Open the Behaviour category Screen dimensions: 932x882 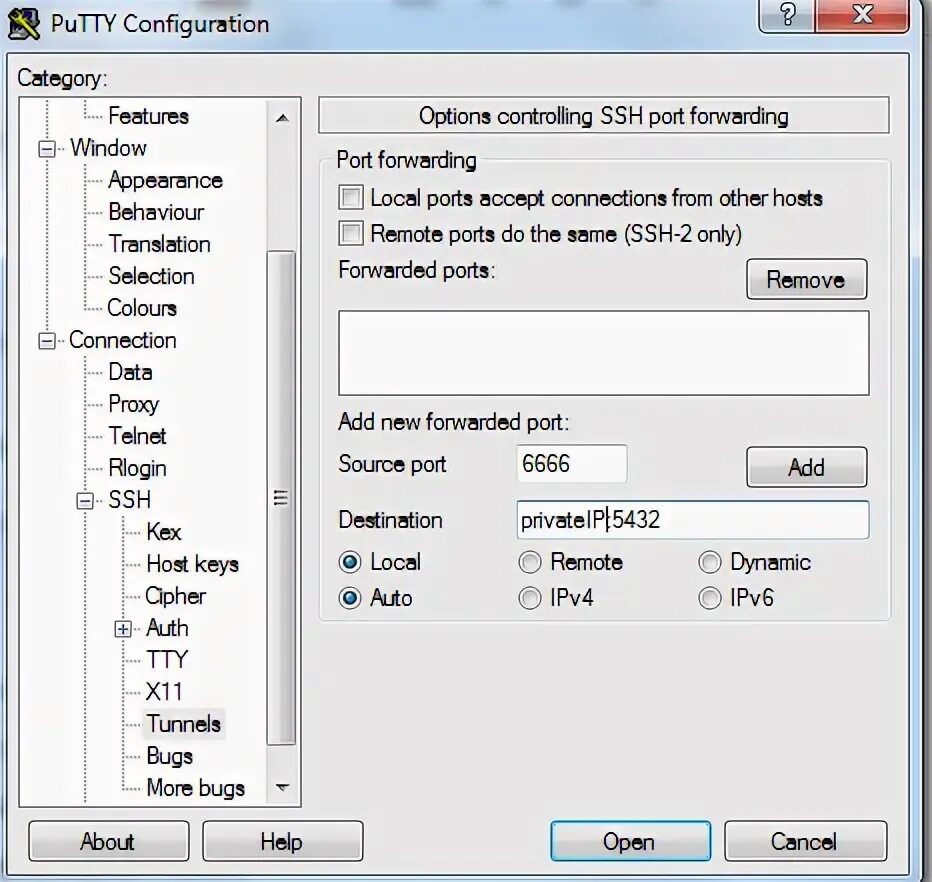point(156,212)
